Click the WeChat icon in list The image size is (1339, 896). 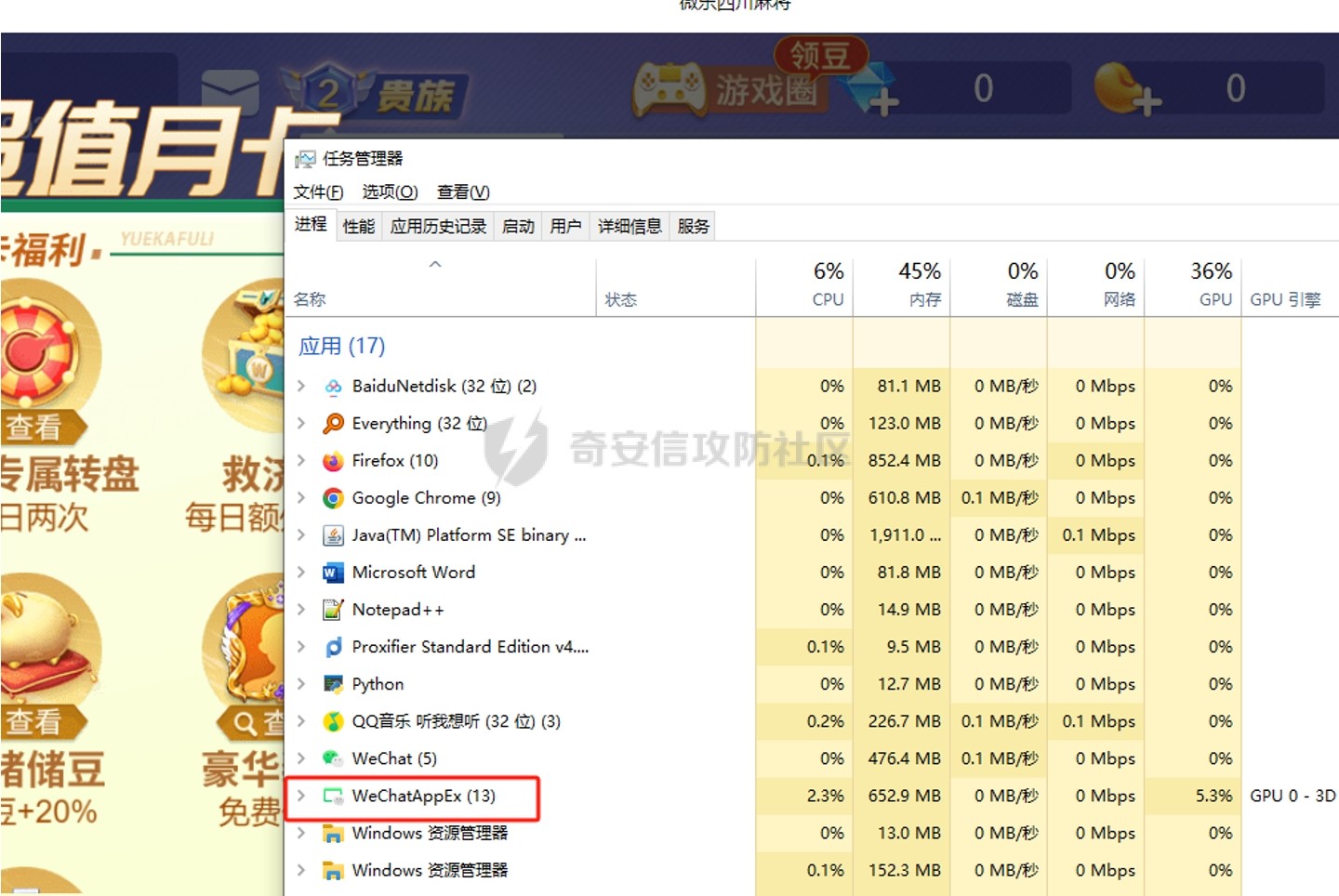pos(332,758)
